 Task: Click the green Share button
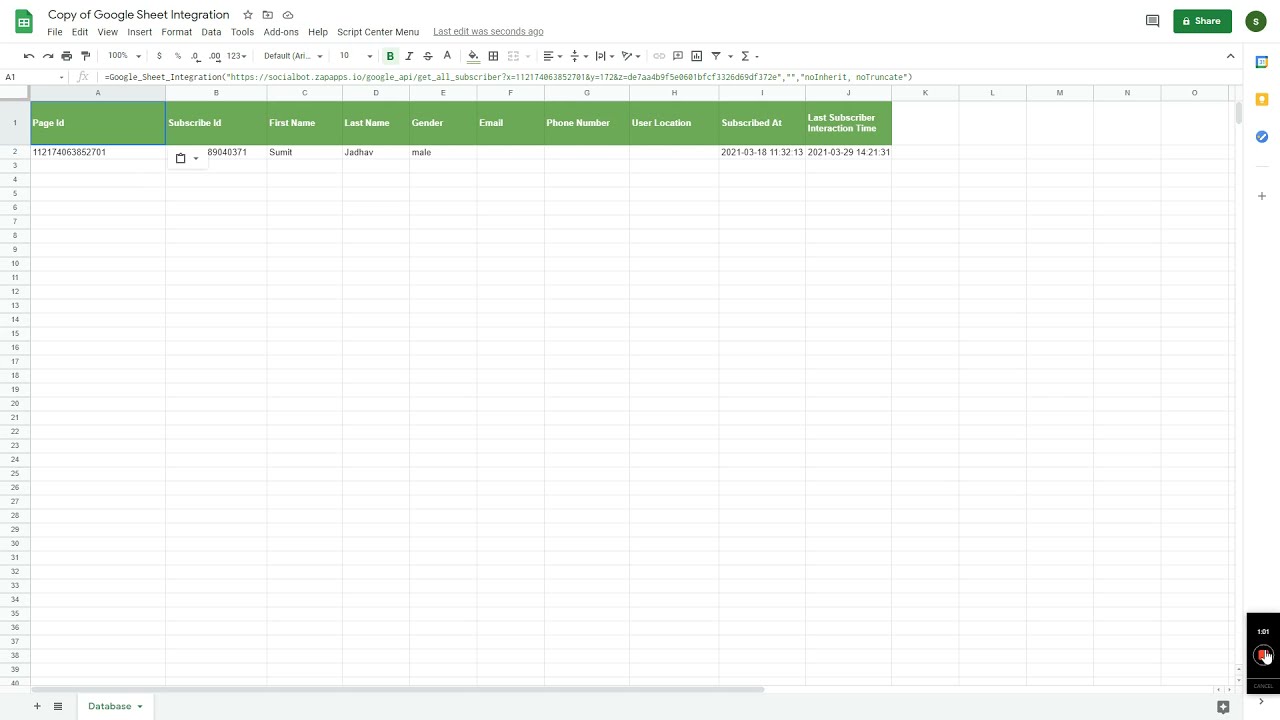[x=1202, y=21]
